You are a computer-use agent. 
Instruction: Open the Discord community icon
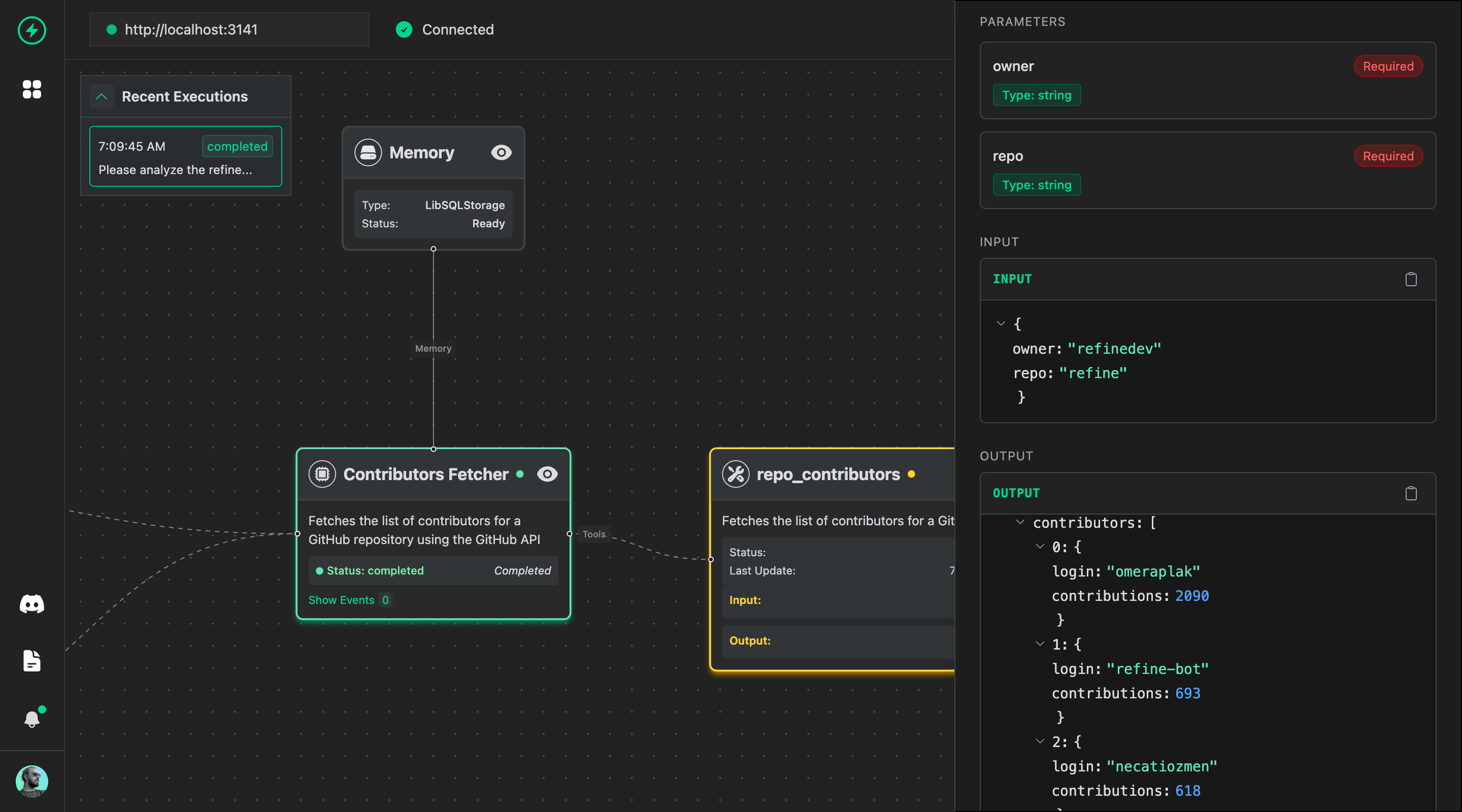pos(32,604)
